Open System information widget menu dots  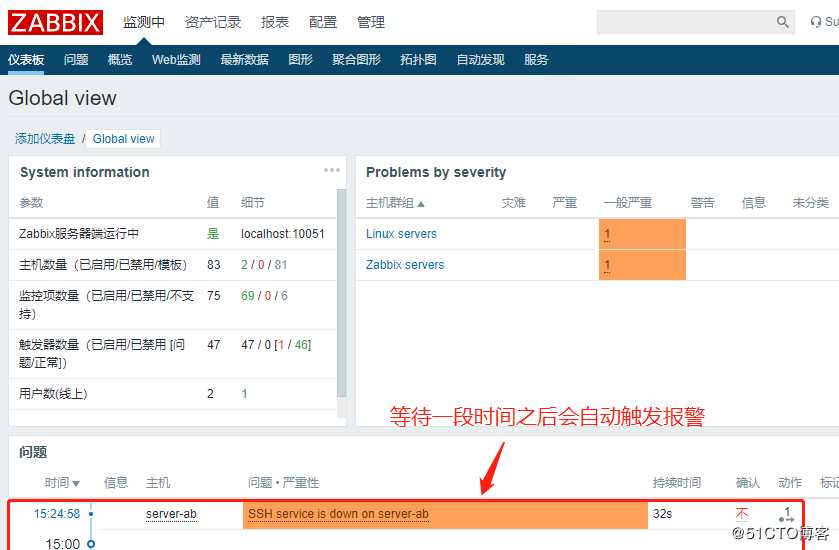(332, 170)
